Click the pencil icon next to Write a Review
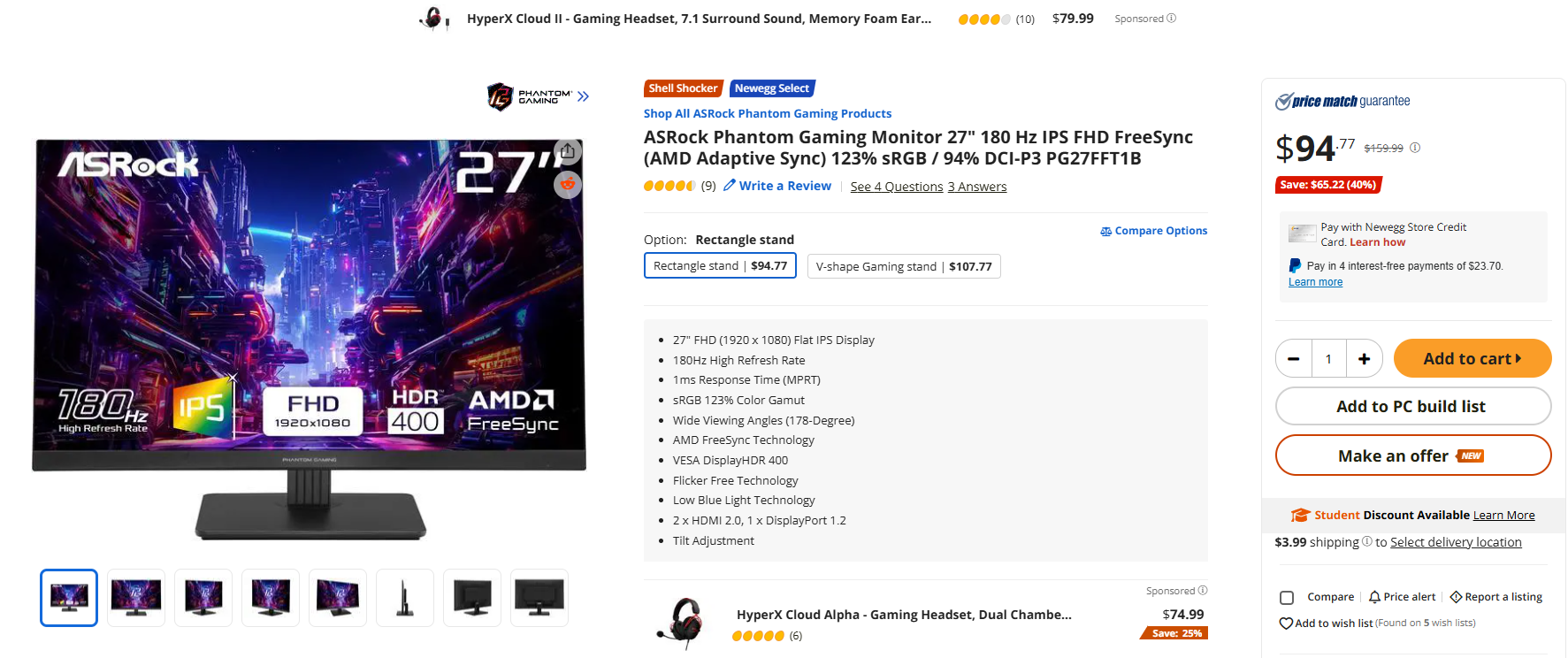The height and width of the screenshot is (658, 1568). pos(729,185)
